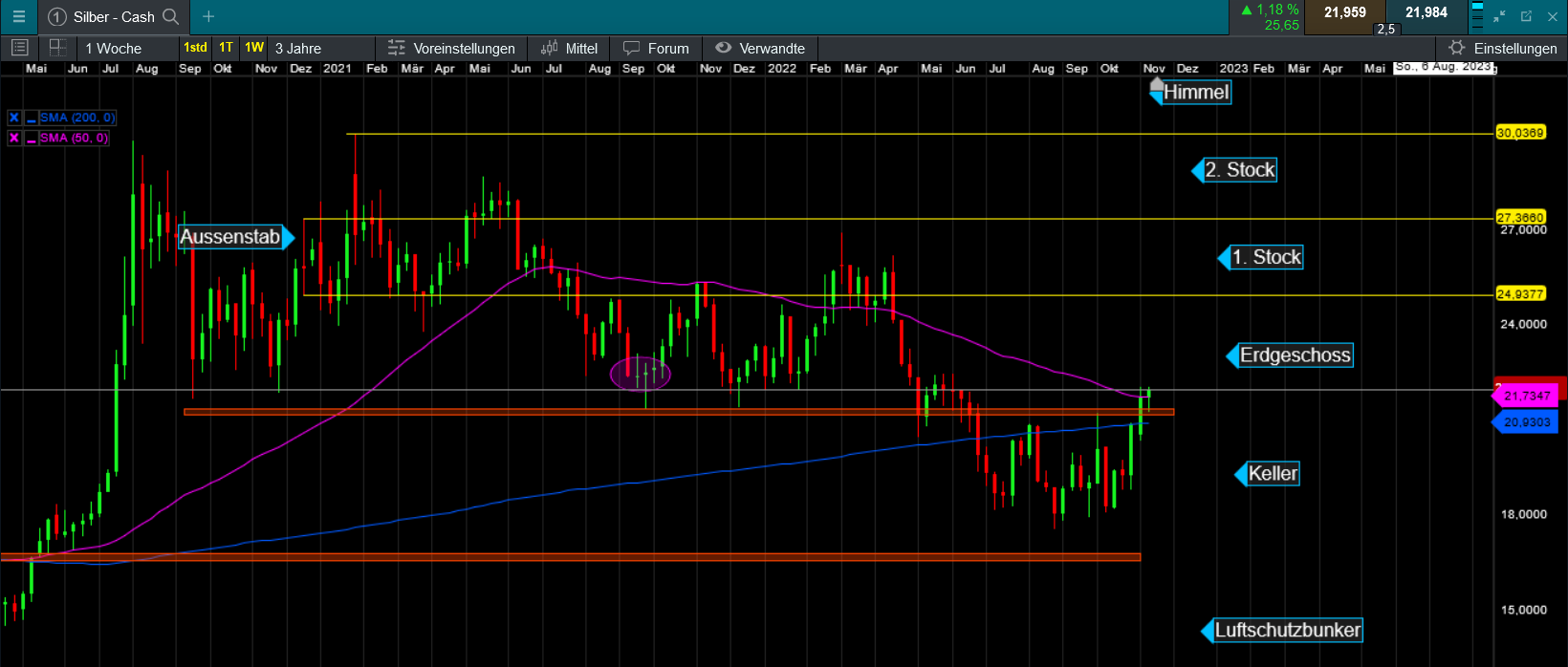Image resolution: width=1568 pixels, height=667 pixels.
Task: Click the sliders icon beside Voreinstellungen
Action: [396, 48]
